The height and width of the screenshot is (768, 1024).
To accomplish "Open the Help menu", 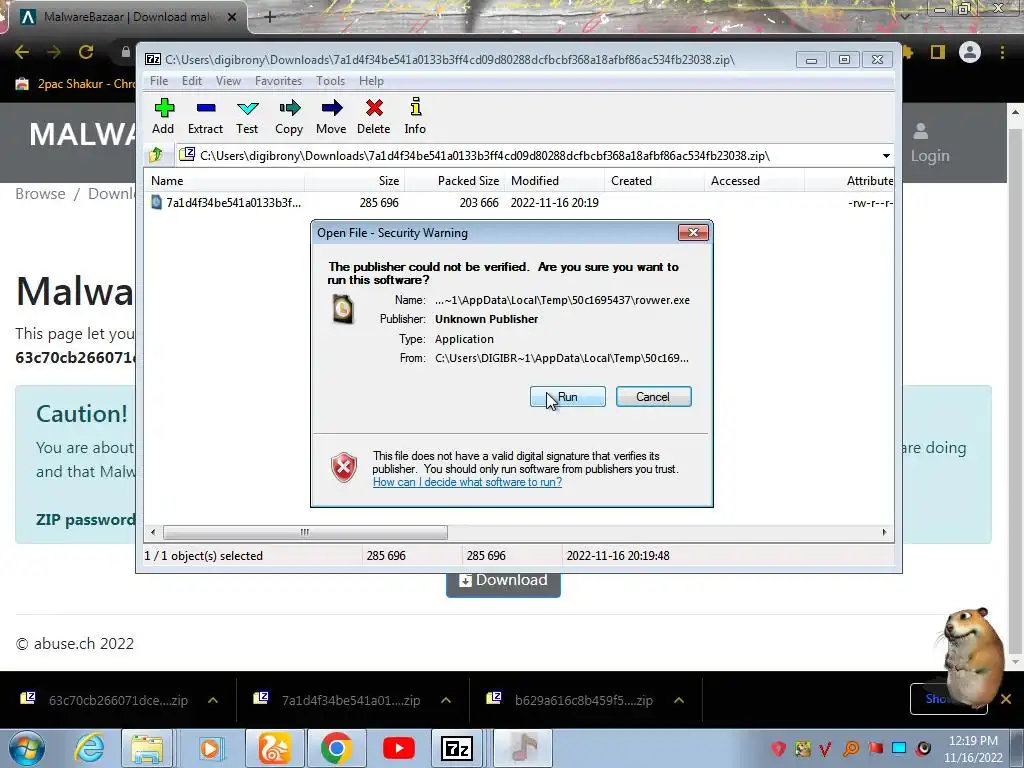I will [x=371, y=81].
